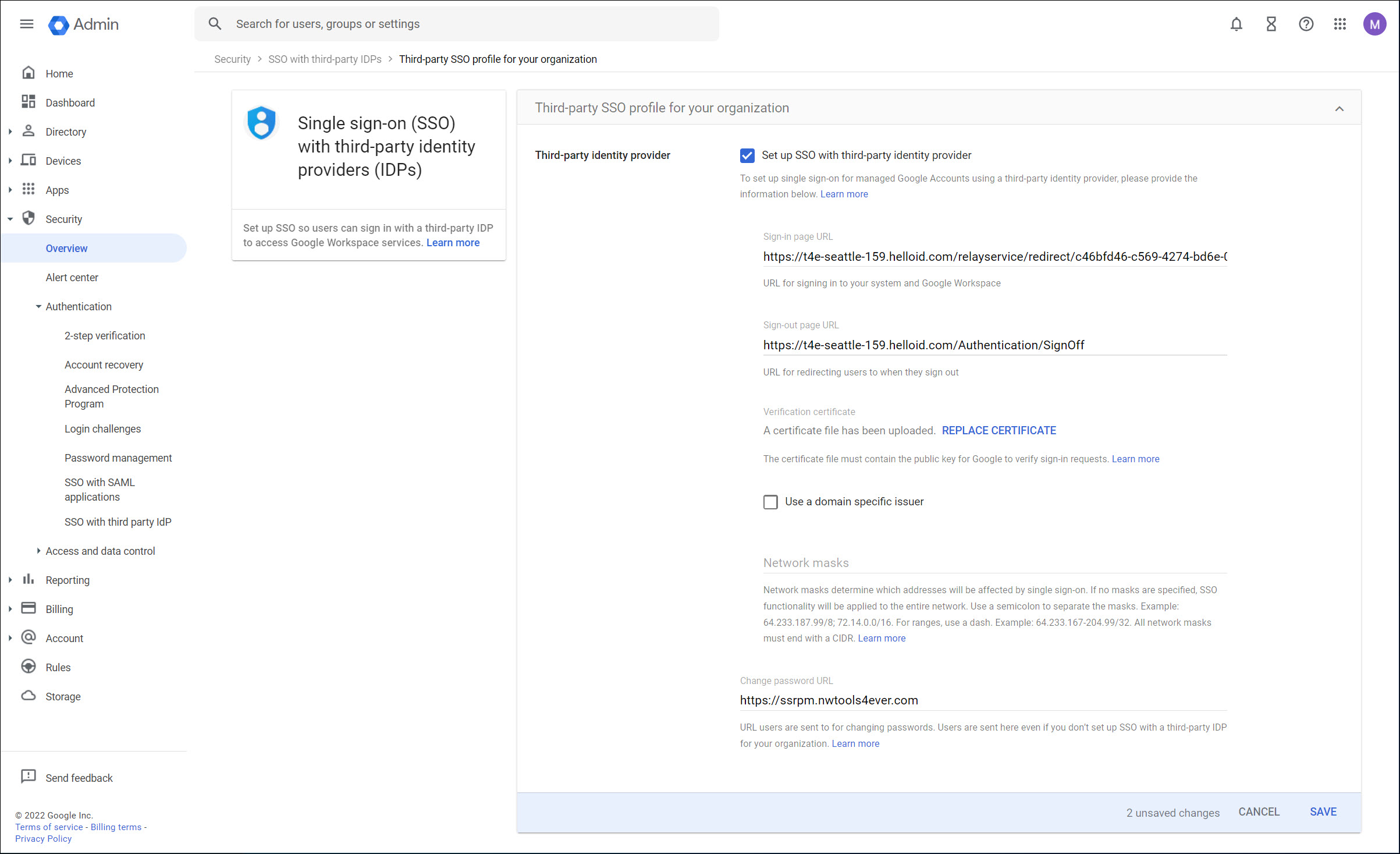The height and width of the screenshot is (854, 1400).
Task: Click the Security shield icon
Action: (29, 218)
